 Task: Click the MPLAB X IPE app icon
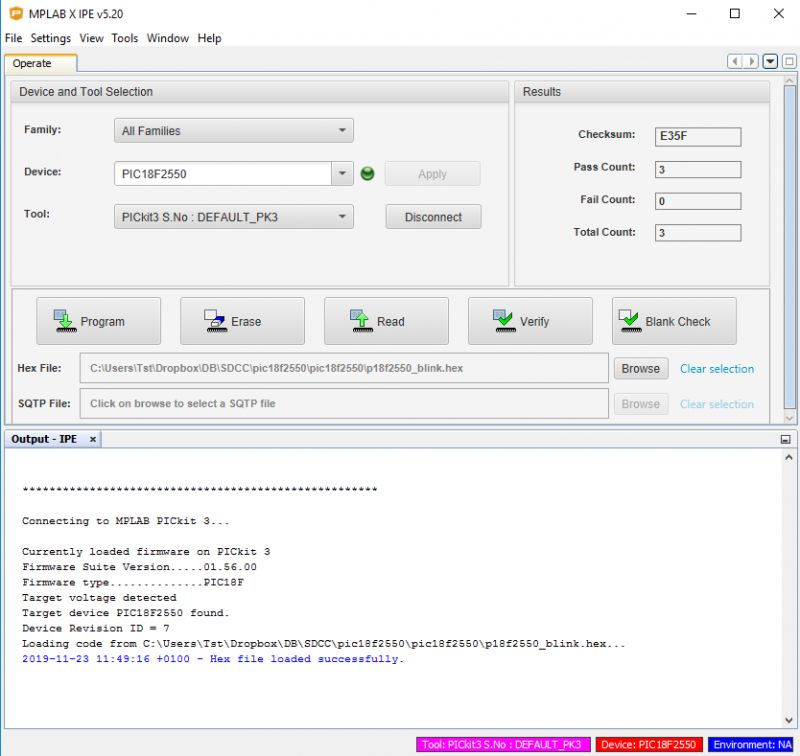16,14
